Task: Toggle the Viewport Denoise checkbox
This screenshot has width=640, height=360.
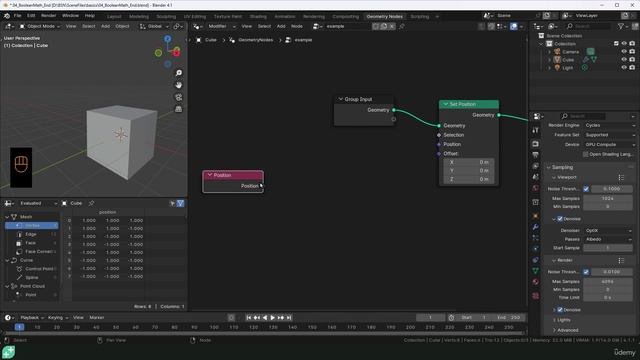Action: tap(560, 219)
